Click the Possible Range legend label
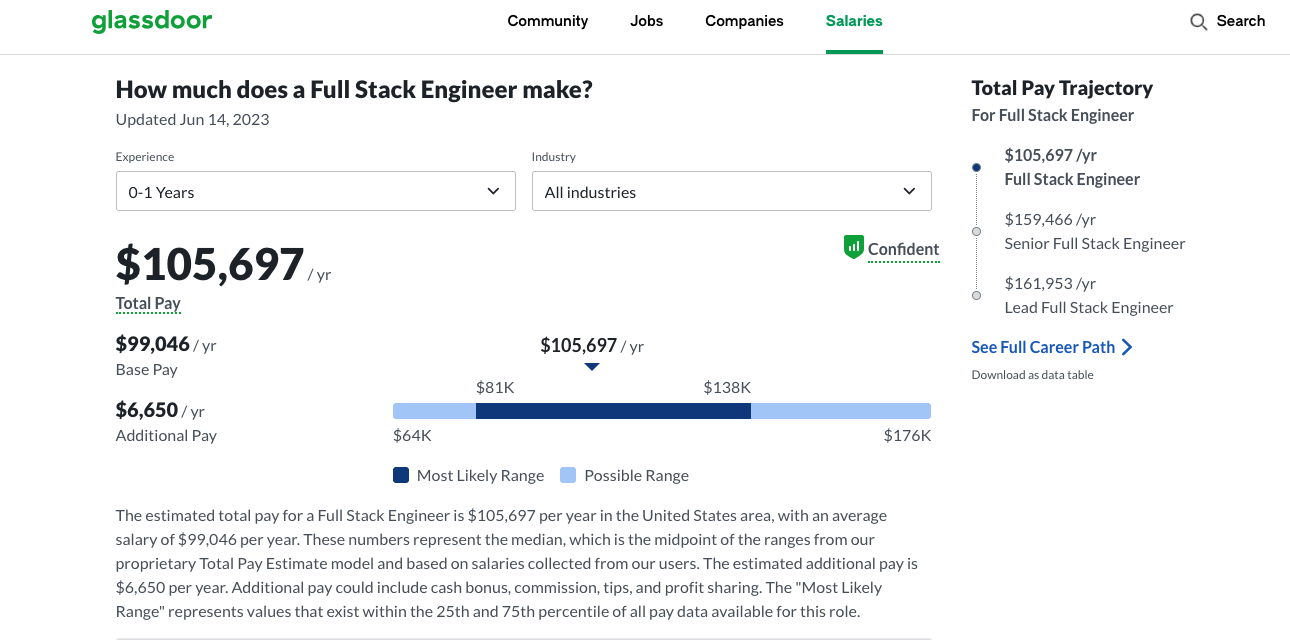This screenshot has width=1290, height=640. [636, 476]
